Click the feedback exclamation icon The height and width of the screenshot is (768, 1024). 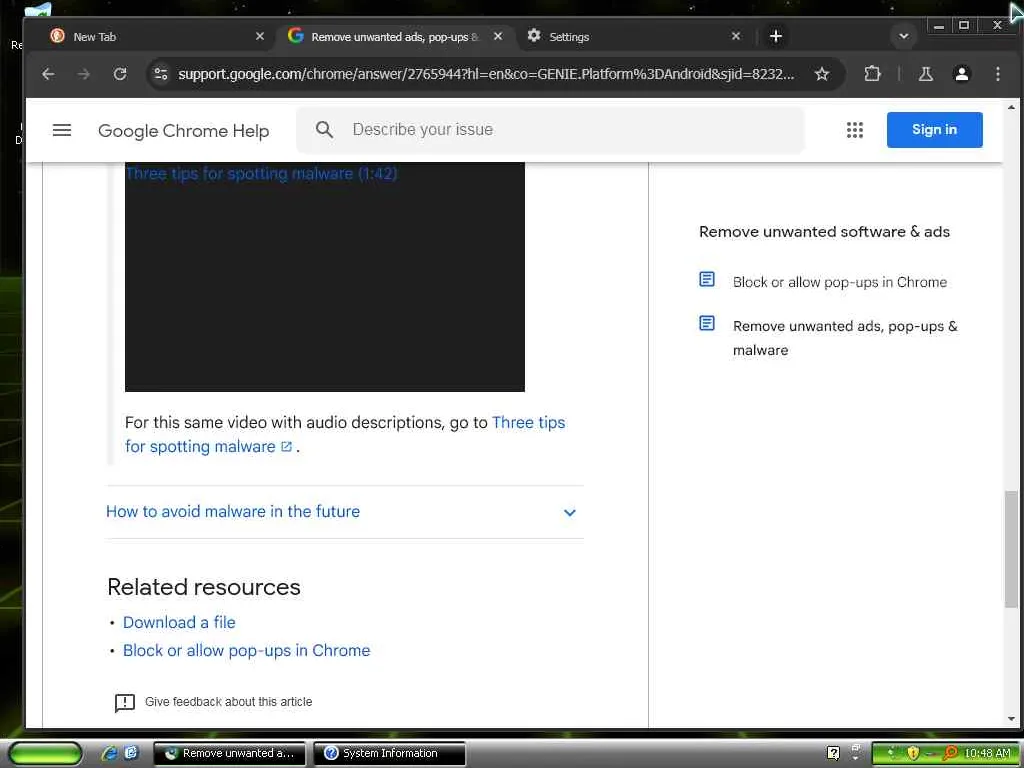point(125,703)
